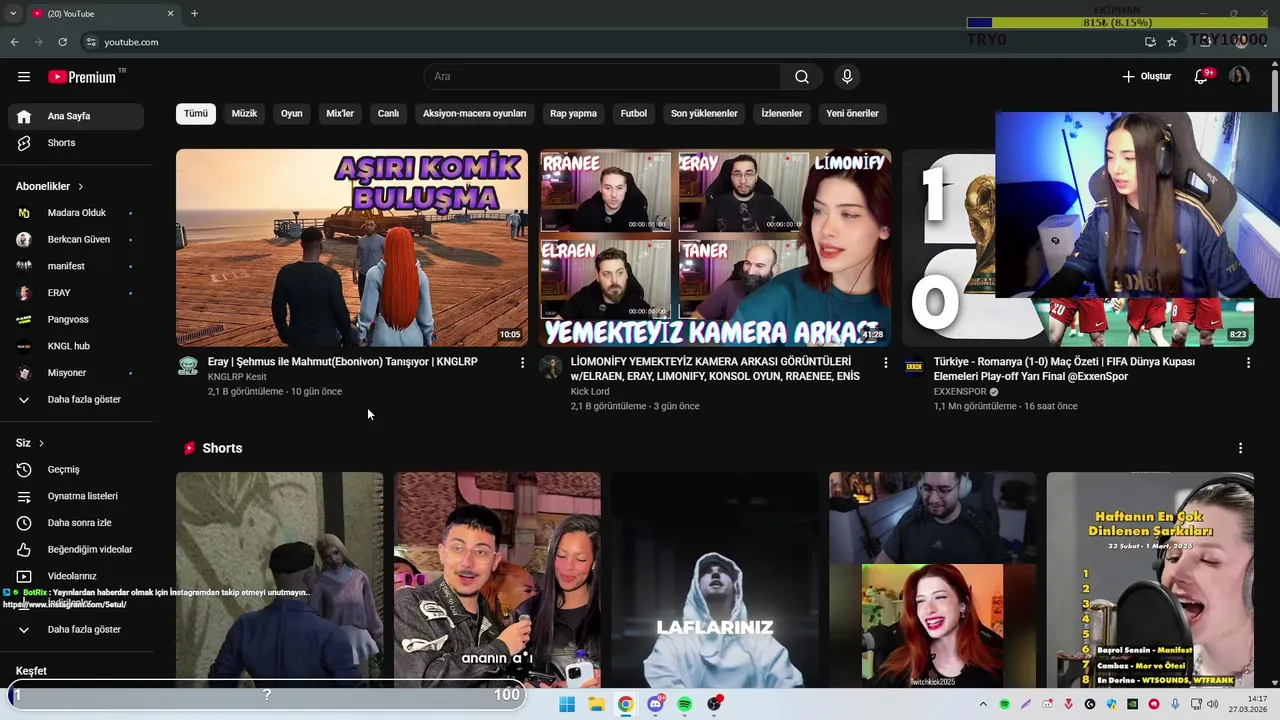The height and width of the screenshot is (720, 1280).
Task: Select the İzlenenler filter chip
Action: coord(782,113)
